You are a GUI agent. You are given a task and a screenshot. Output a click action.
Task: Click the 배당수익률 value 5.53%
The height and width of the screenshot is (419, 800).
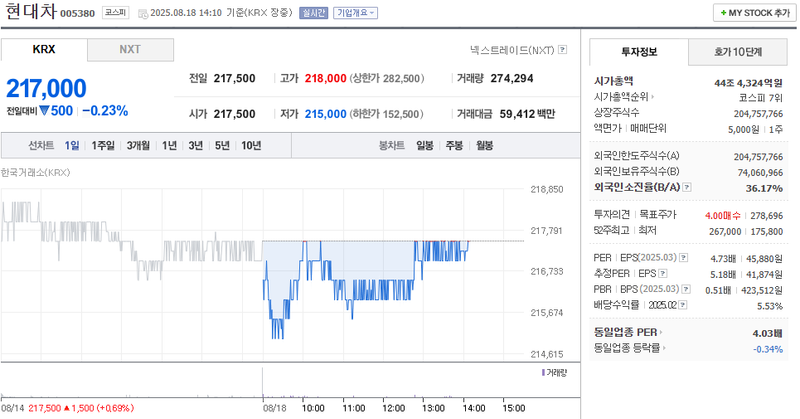770,306
